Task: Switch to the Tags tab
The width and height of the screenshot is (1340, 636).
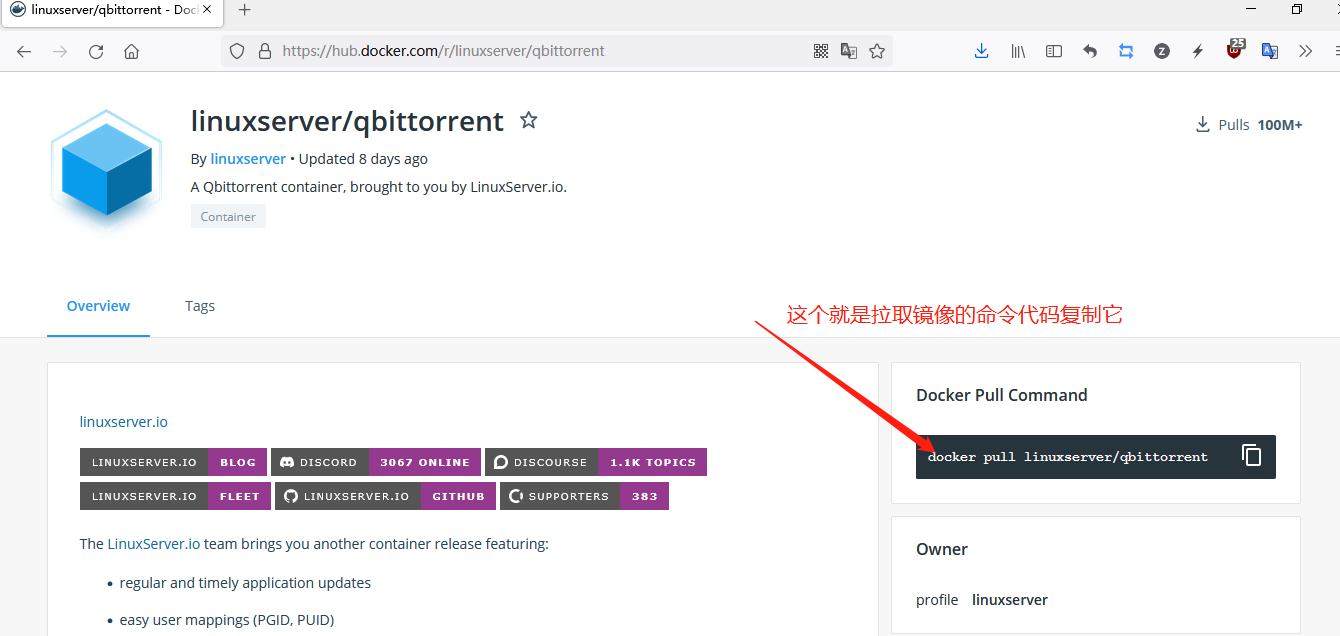Action: coord(200,306)
